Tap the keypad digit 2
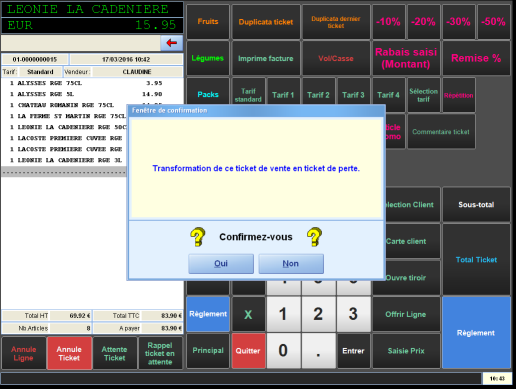The height and width of the screenshot is (389, 516). [x=318, y=314]
